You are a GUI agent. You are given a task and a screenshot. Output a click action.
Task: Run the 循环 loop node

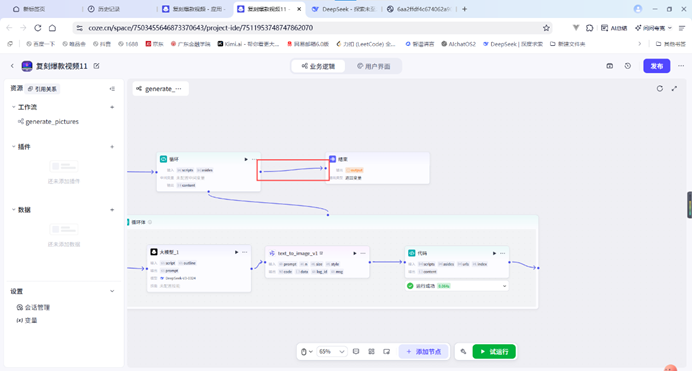[246, 159]
